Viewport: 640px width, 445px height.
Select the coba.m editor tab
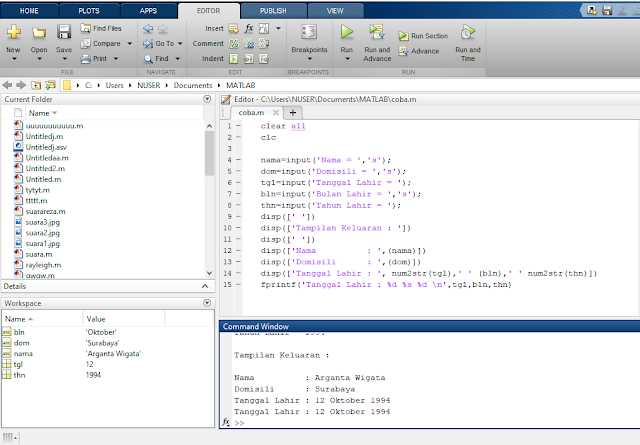tap(251, 113)
